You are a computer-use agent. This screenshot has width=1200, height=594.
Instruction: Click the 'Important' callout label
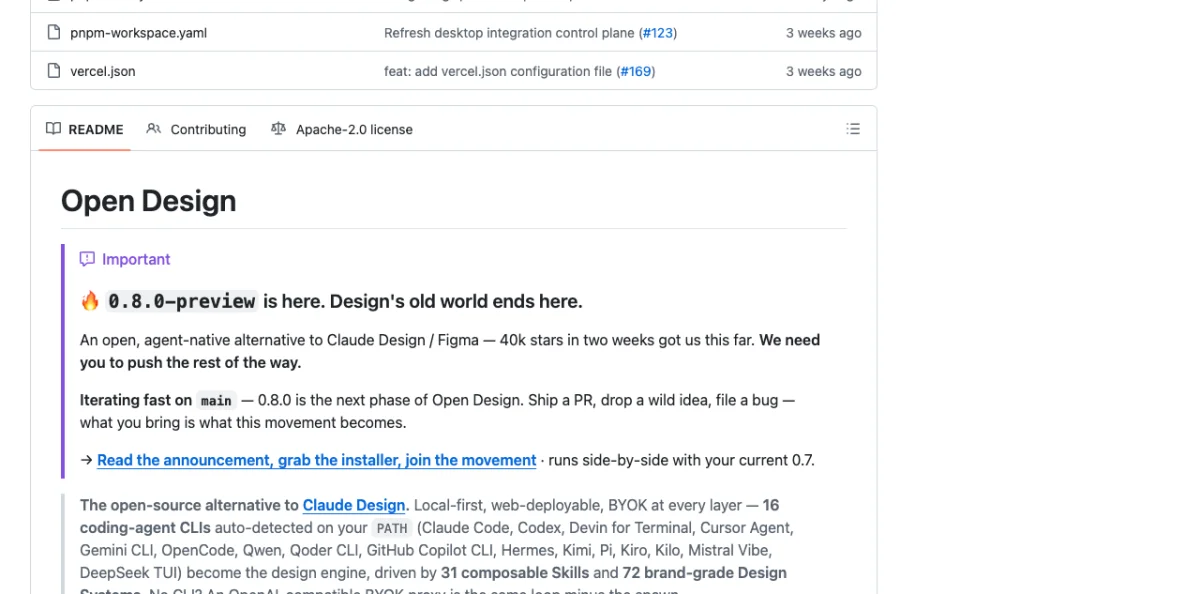tap(136, 259)
